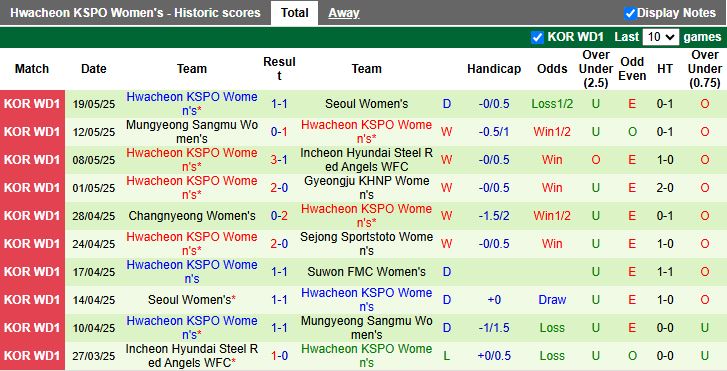727x371 pixels.
Task: Click the Over Under (2.5) column header
Action: point(596,69)
